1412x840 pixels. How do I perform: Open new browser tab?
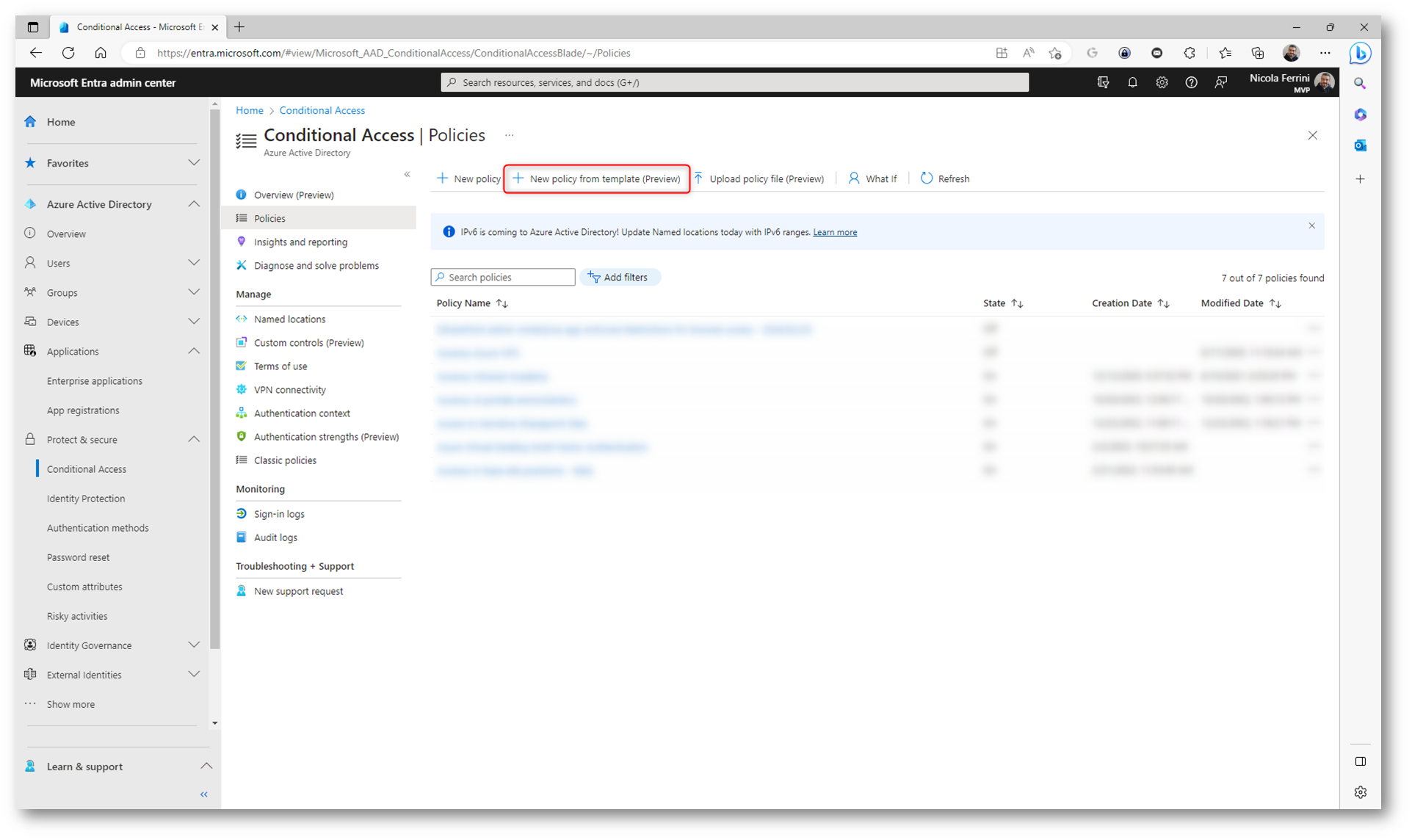tap(239, 27)
